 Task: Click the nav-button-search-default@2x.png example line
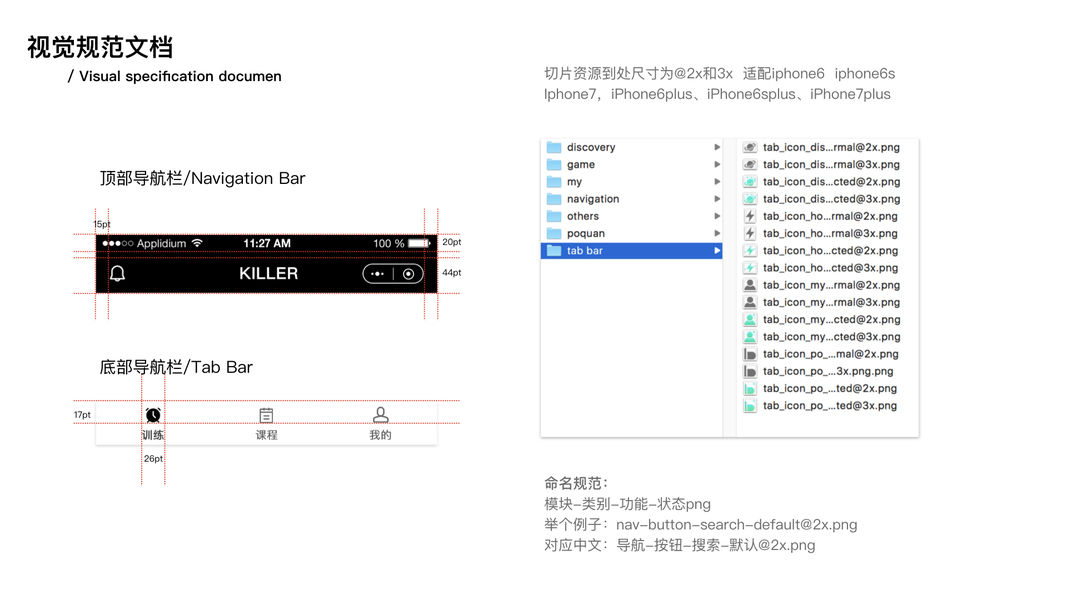[700, 524]
